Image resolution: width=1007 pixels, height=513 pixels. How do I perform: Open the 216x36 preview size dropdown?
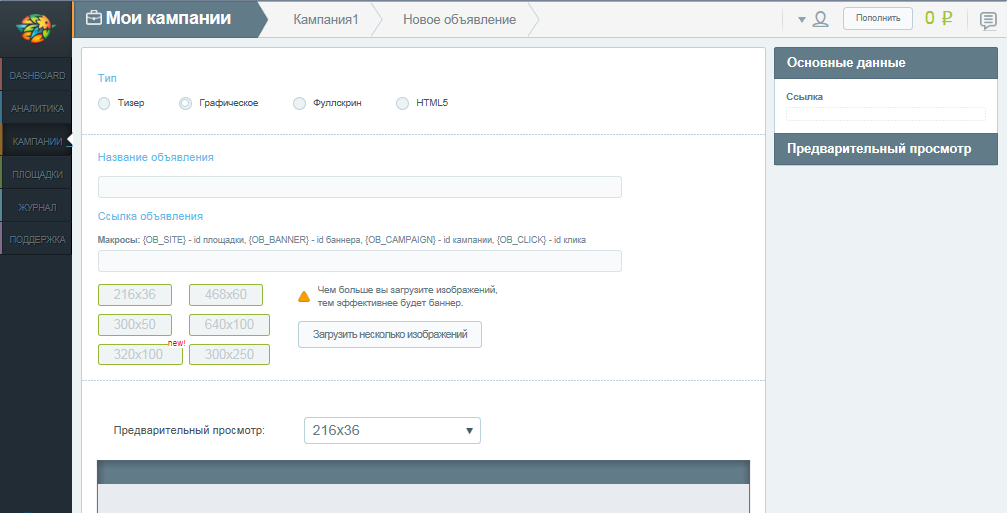(x=392, y=431)
